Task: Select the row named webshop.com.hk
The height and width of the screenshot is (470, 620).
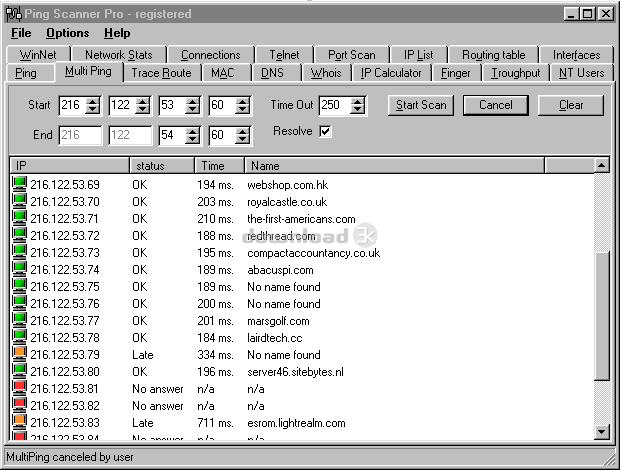Action: pos(302,185)
